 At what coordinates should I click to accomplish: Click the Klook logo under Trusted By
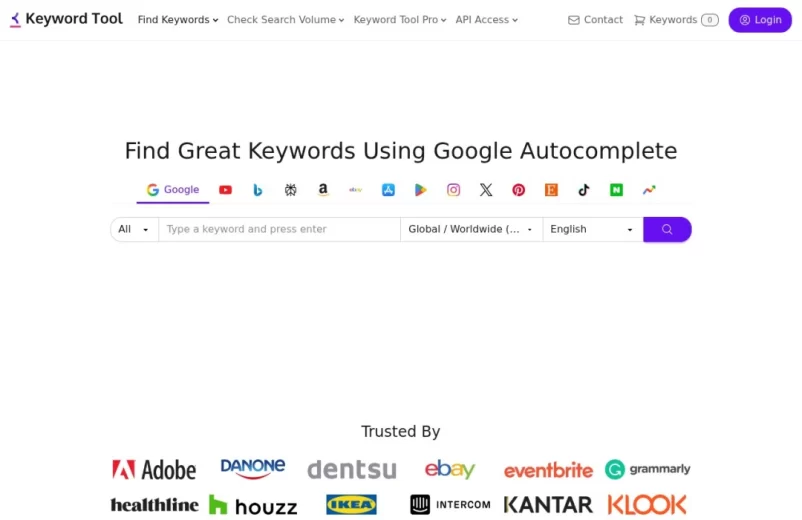647,505
